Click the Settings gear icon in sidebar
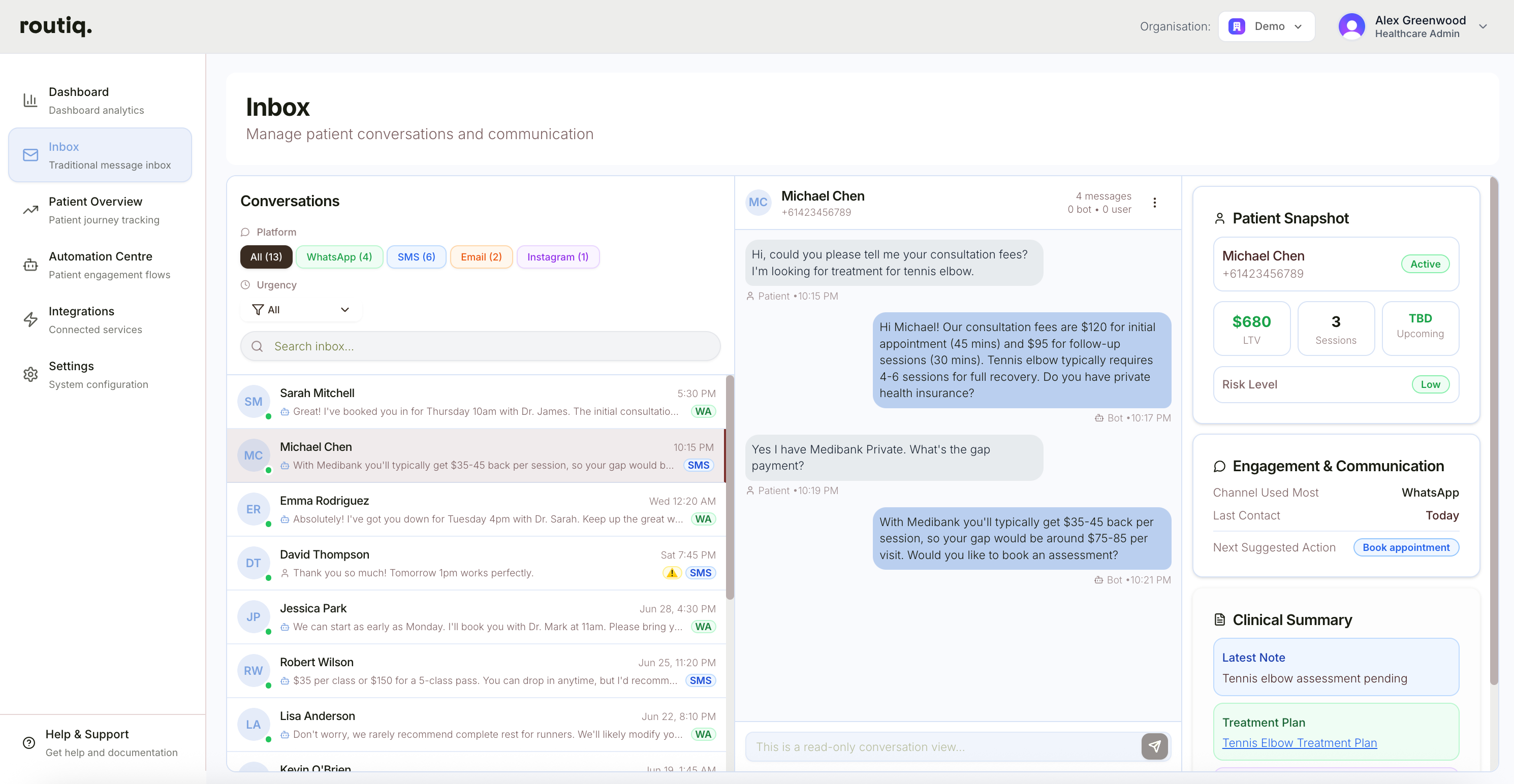The width and height of the screenshot is (1514, 784). (30, 375)
